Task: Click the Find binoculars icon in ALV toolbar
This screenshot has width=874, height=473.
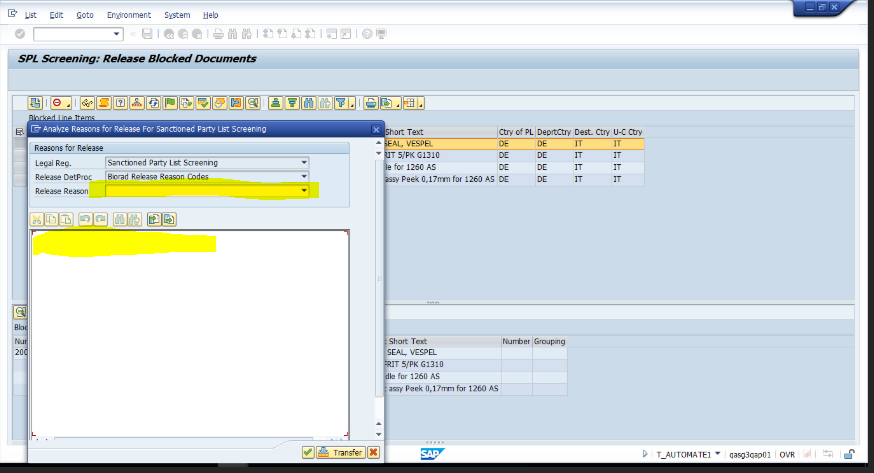Action: coord(309,103)
